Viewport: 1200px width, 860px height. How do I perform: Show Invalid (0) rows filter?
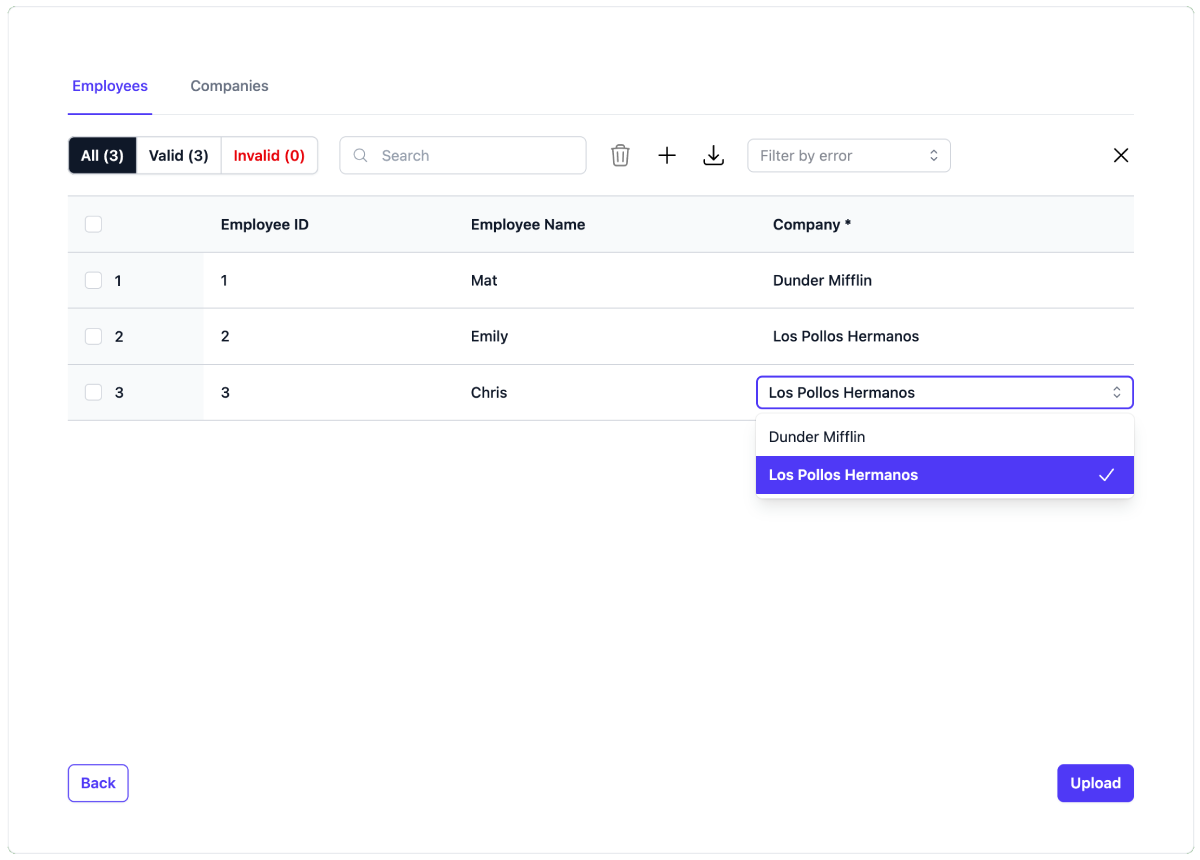(x=269, y=155)
